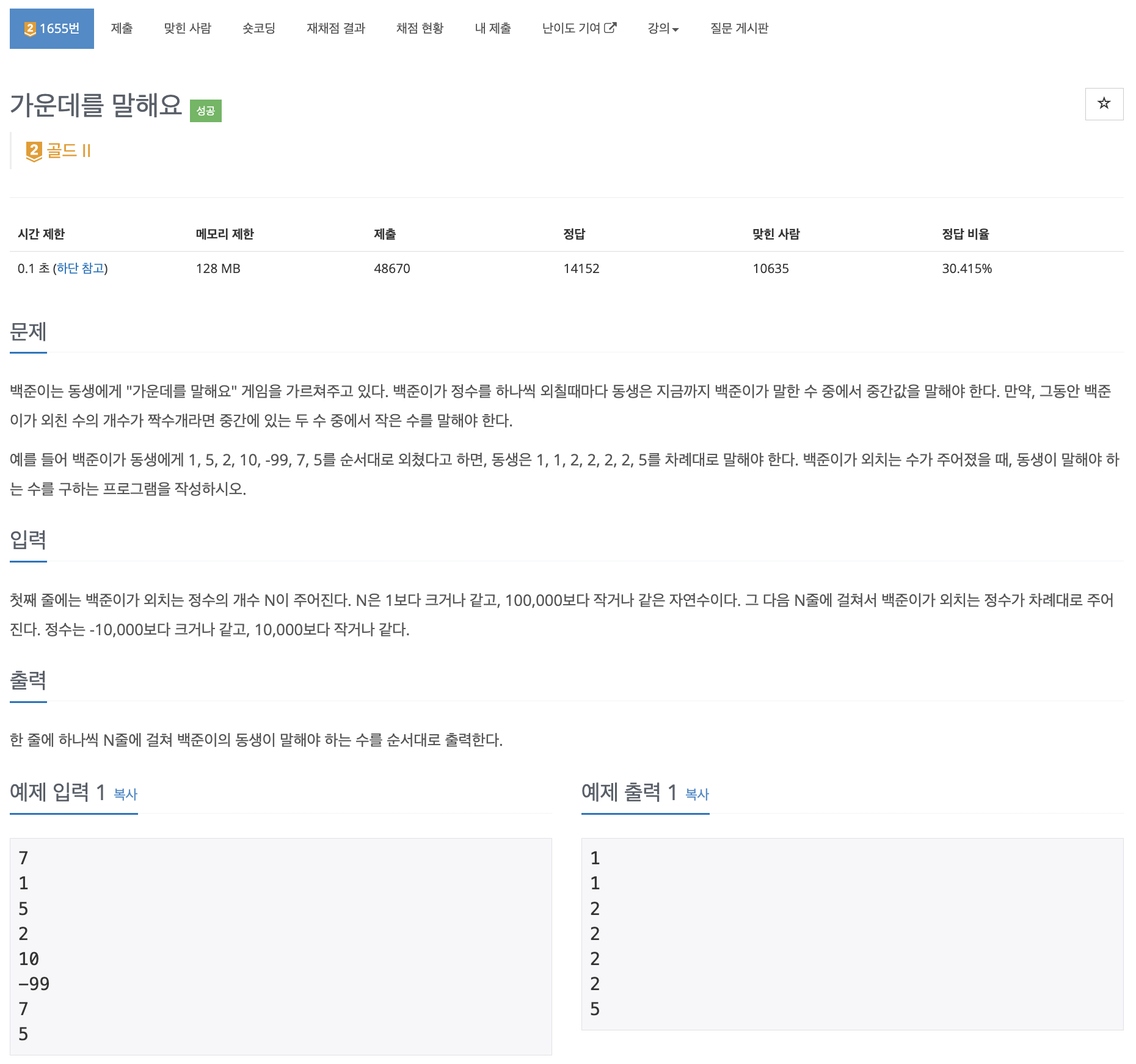Open the 숏코딩 menu item
Image resolution: width=1136 pixels, height=1064 pixels.
(x=258, y=28)
